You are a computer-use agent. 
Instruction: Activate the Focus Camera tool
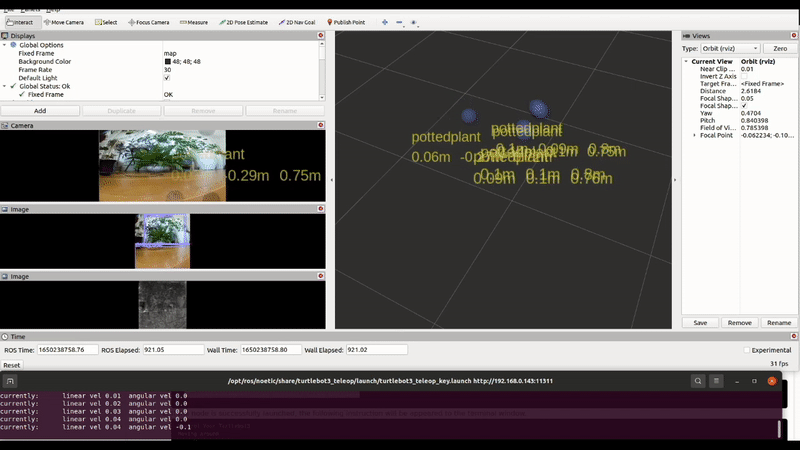148,22
